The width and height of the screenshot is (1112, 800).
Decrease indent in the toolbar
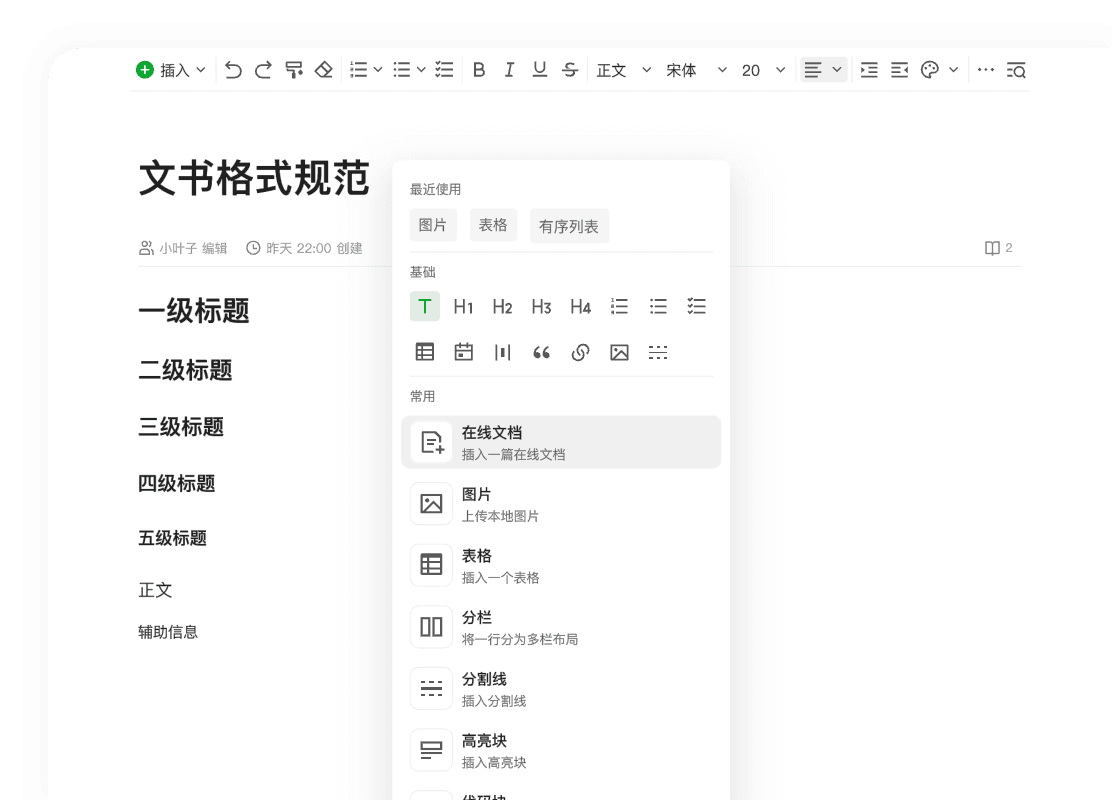pos(899,70)
